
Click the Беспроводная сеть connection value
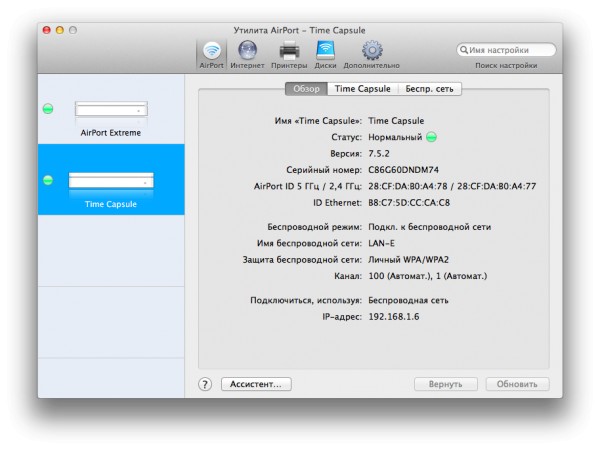point(408,300)
